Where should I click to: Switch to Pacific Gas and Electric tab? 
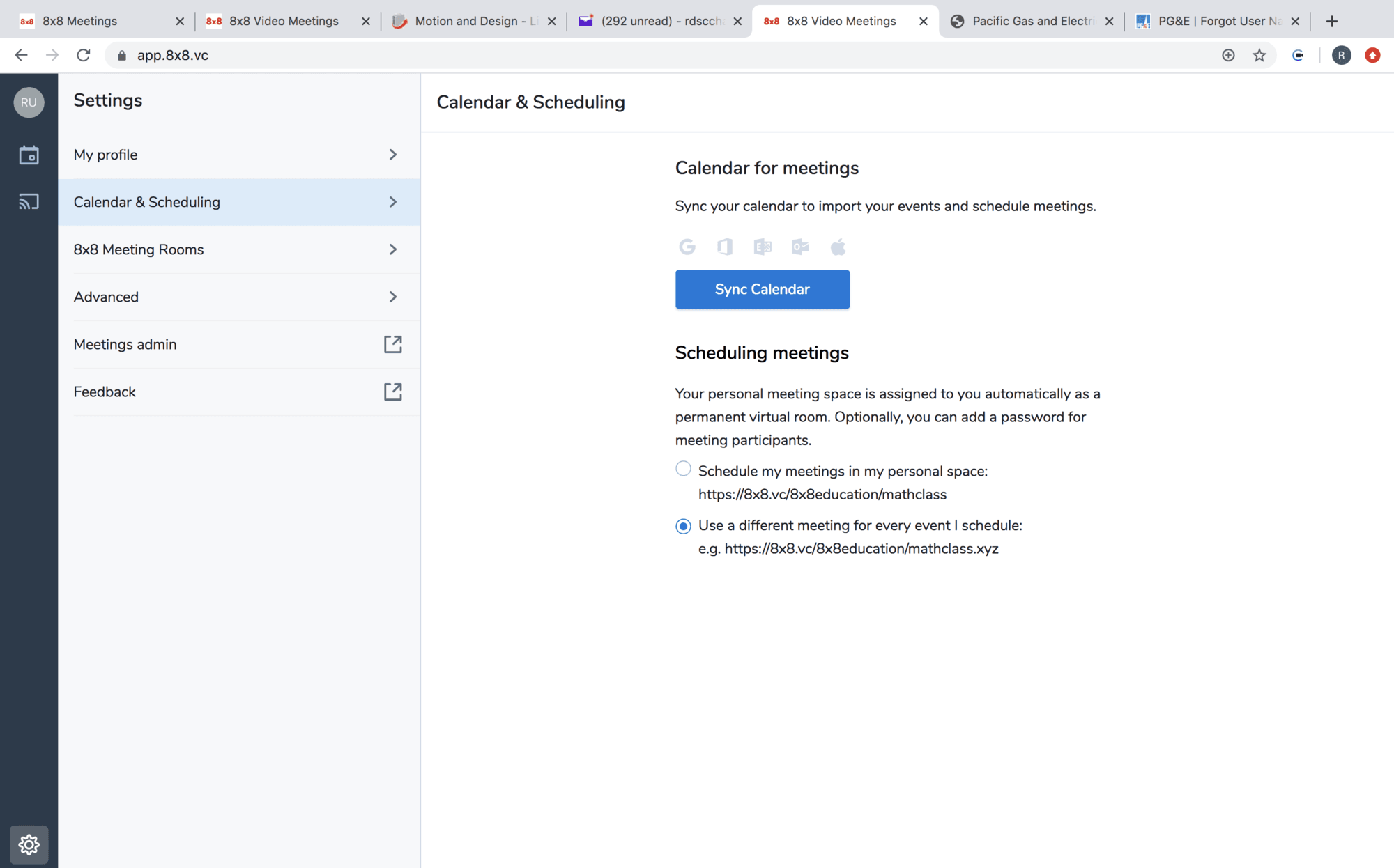click(x=1032, y=21)
